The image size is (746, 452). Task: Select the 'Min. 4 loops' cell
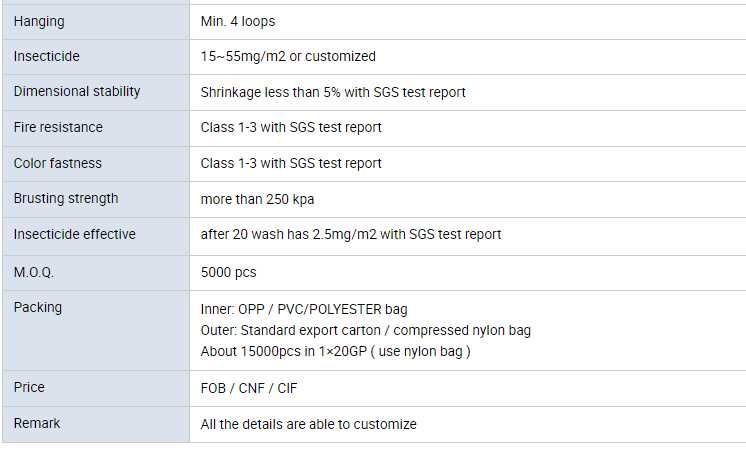click(238, 21)
